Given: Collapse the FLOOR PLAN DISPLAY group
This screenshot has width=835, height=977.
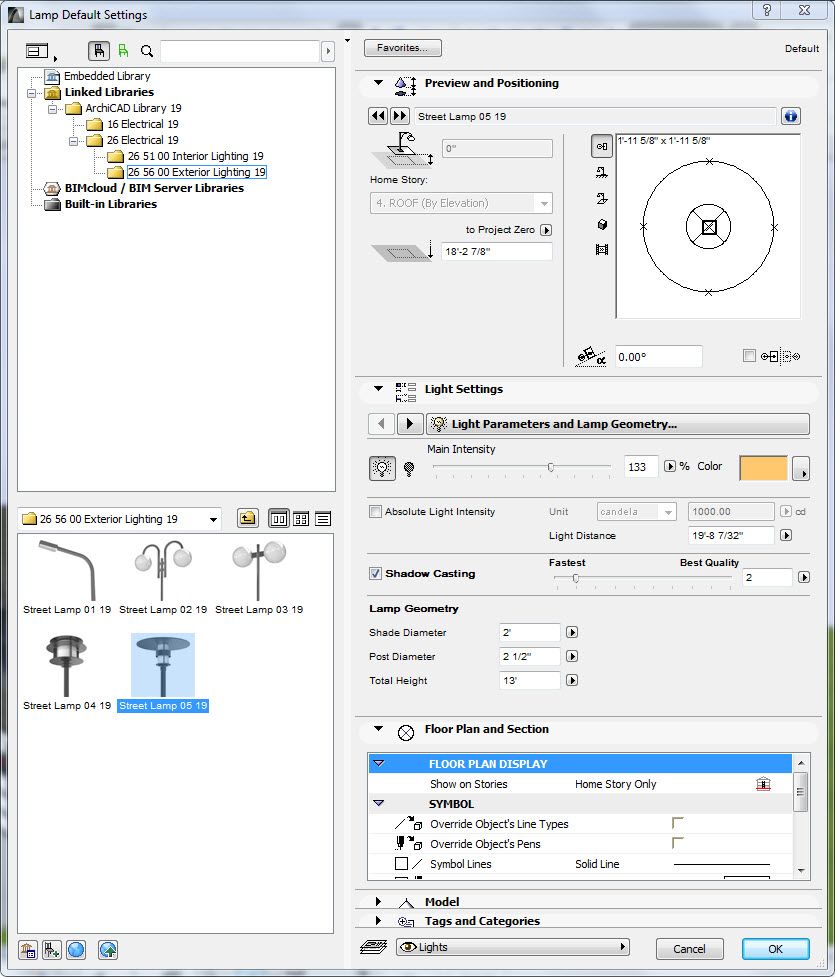Looking at the screenshot, I should click(x=378, y=763).
